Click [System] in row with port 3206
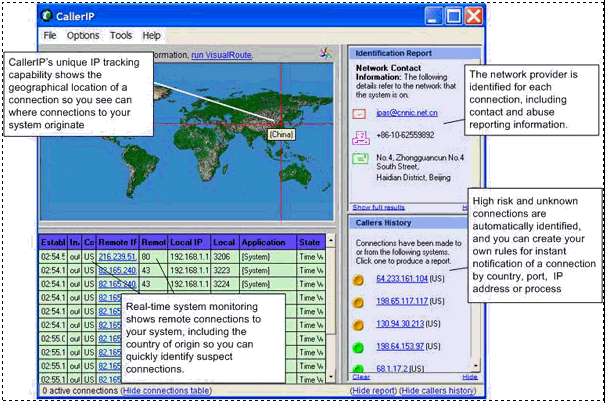Image resolution: width=605 pixels, height=403 pixels. (x=268, y=257)
